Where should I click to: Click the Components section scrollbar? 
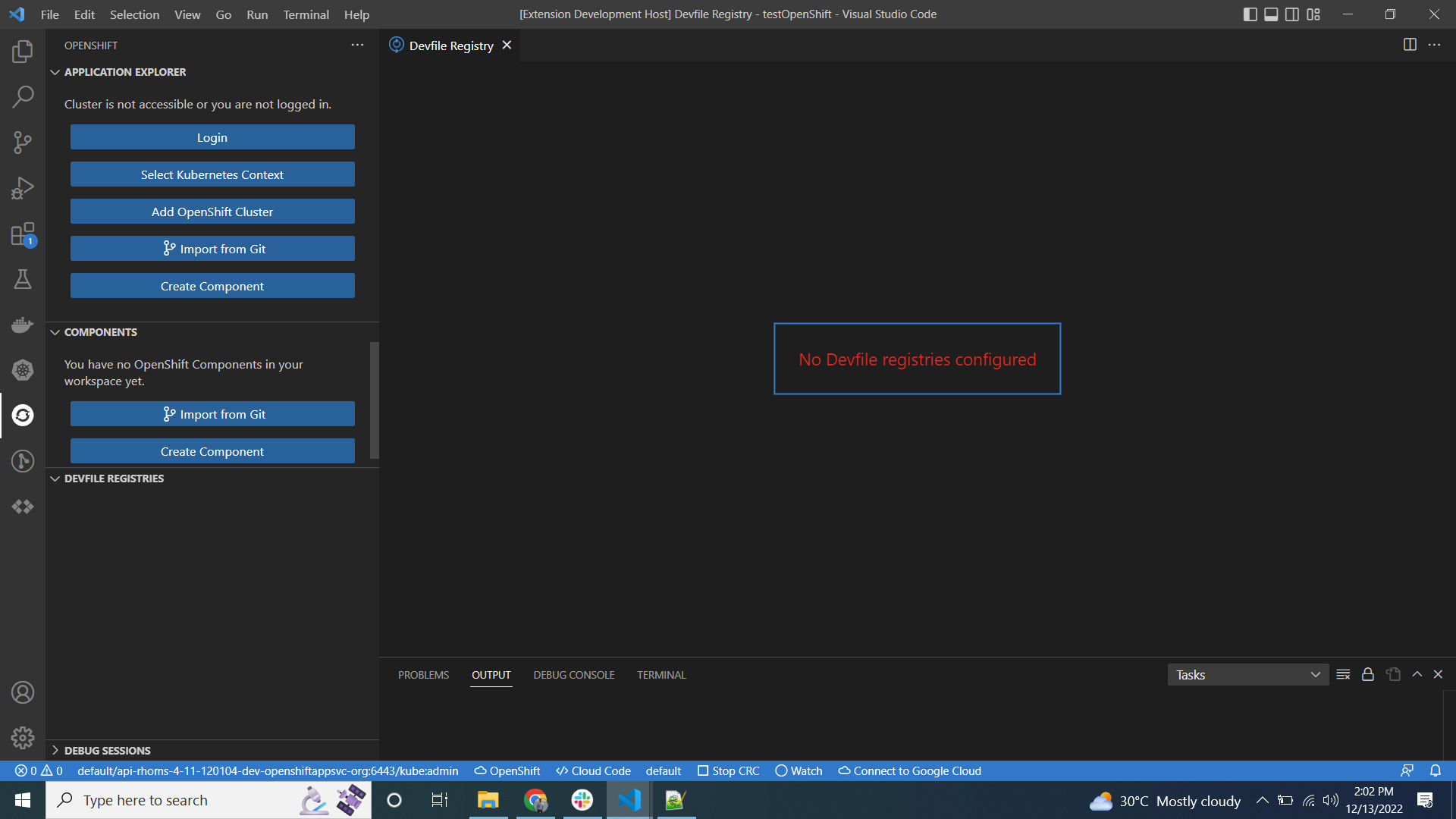[374, 400]
